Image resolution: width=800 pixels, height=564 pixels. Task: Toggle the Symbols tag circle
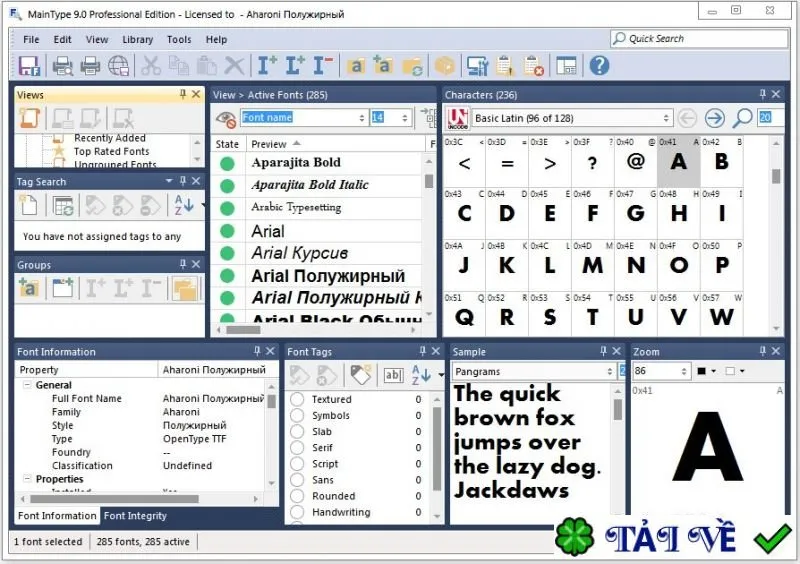tap(297, 415)
